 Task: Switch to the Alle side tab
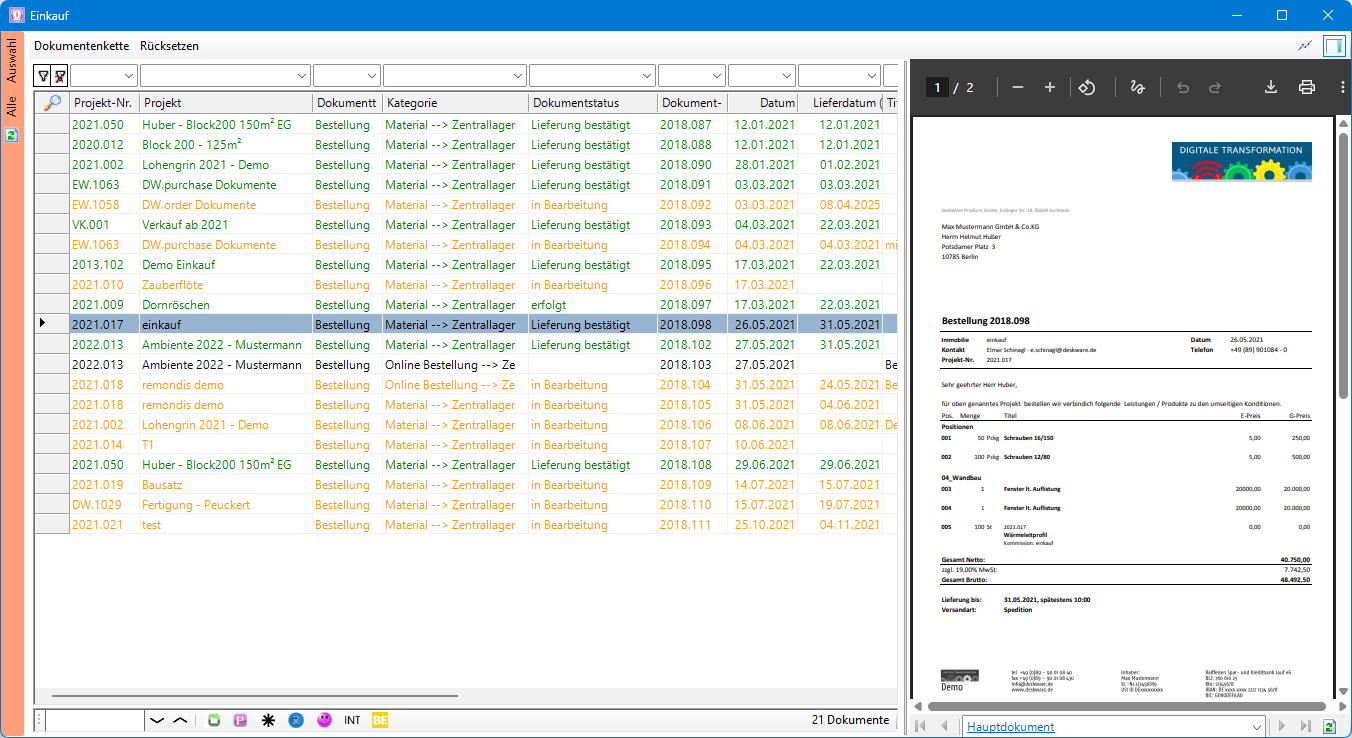[12, 106]
